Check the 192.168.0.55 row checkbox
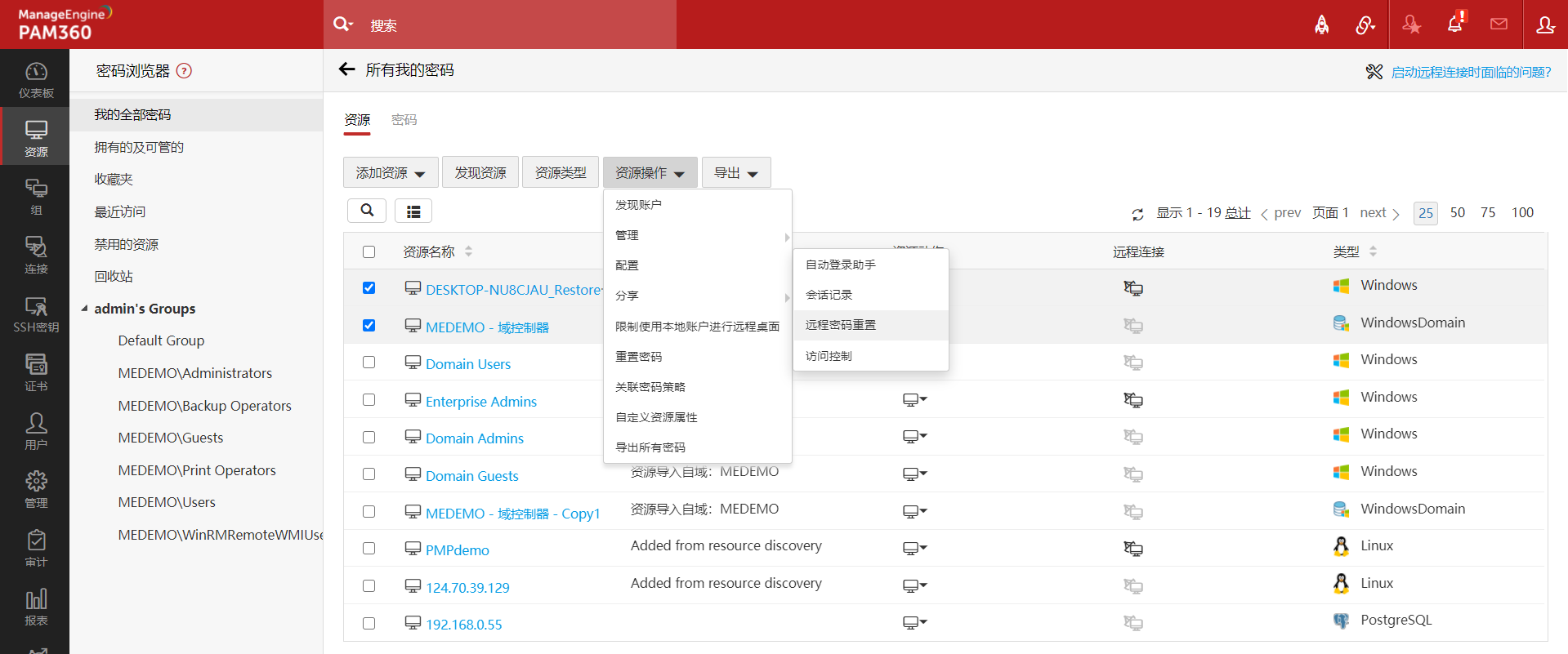Viewport: 1568px width, 654px height. pyautogui.click(x=369, y=623)
